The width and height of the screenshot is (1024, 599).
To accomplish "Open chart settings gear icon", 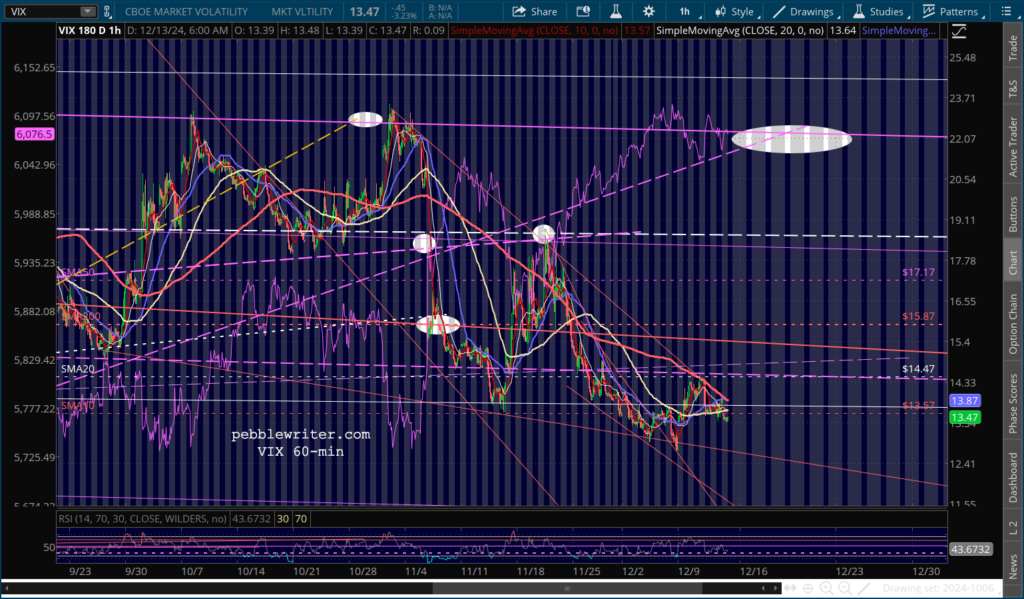I will [648, 12].
